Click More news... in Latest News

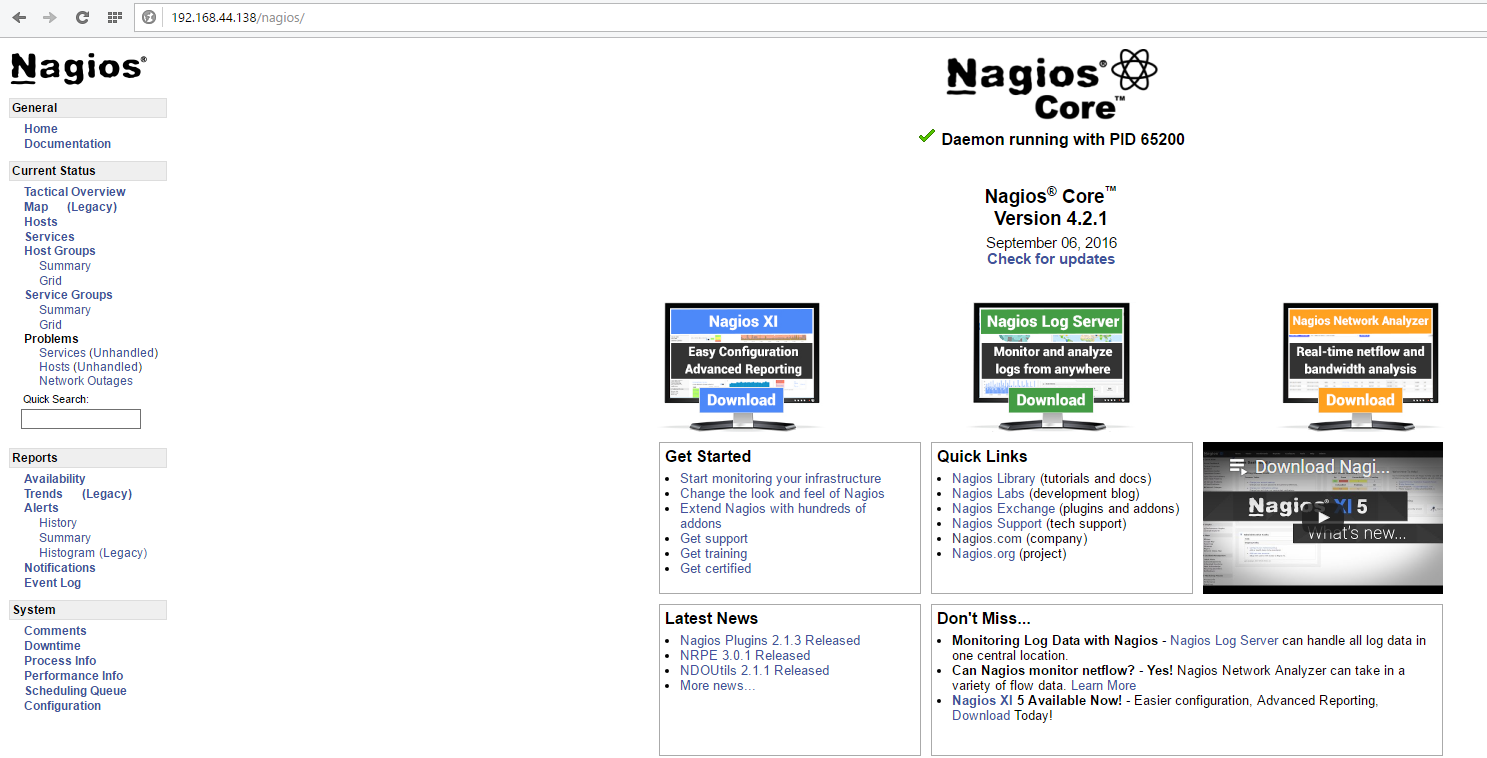717,684
